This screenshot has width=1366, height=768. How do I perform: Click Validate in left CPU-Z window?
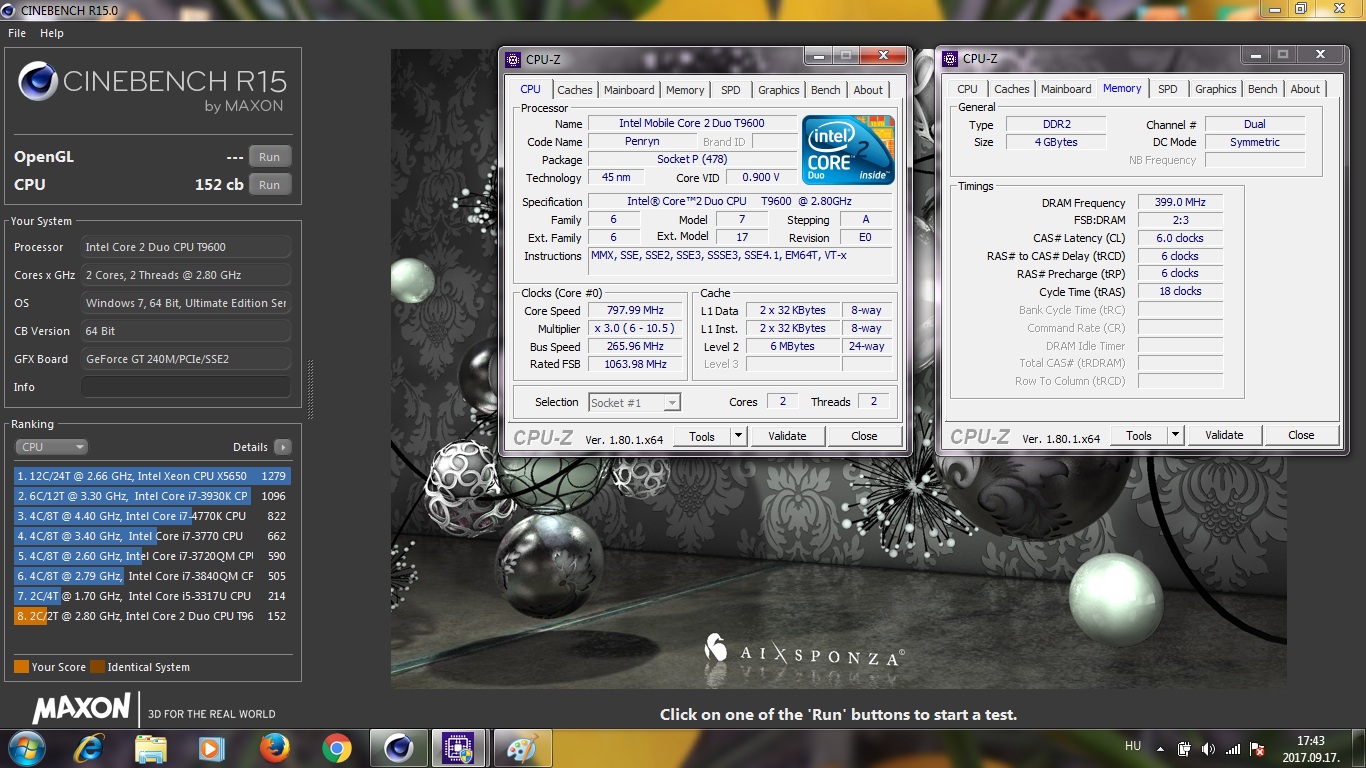pos(787,436)
